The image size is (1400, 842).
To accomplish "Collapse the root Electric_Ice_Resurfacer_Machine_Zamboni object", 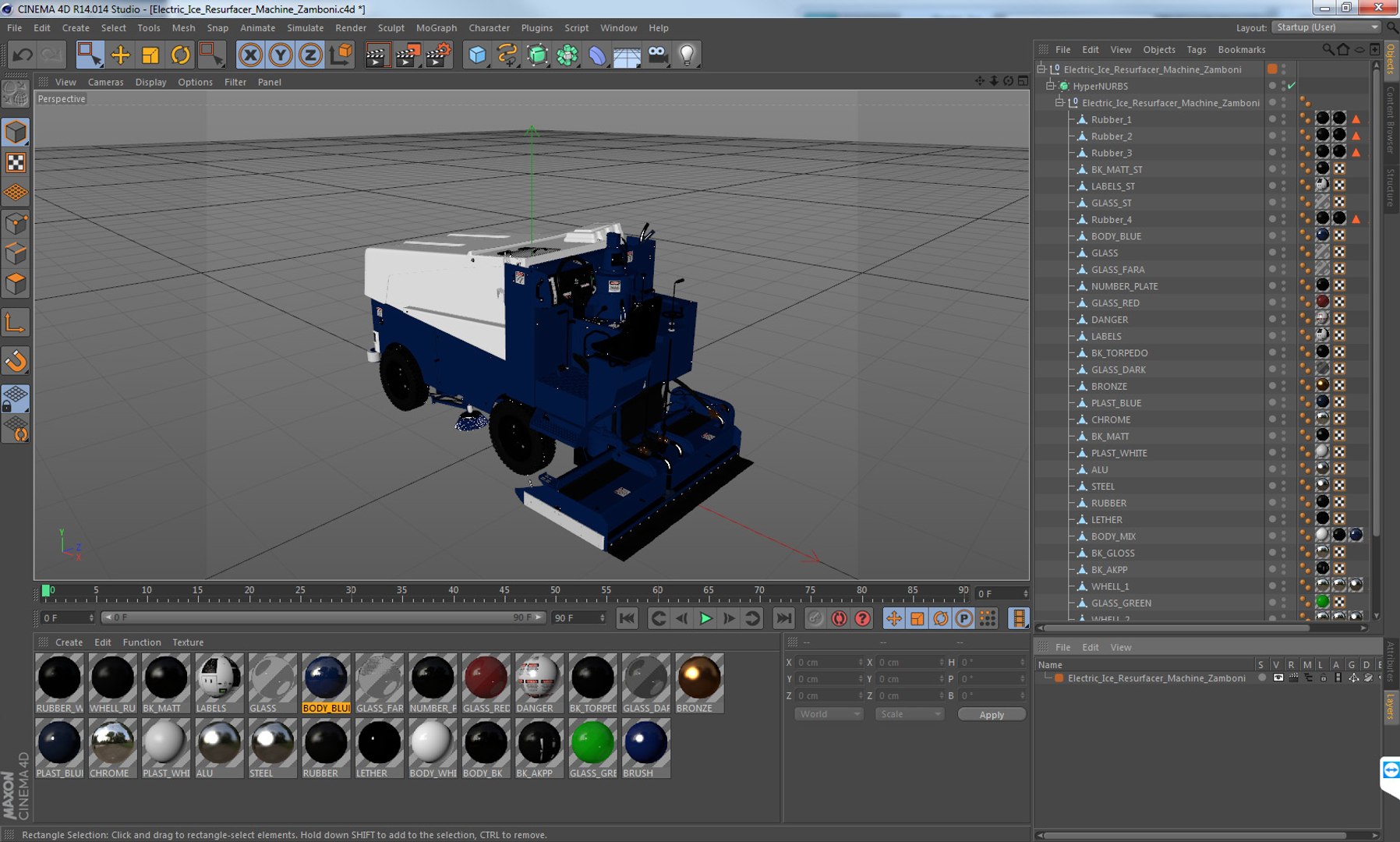I will (x=1041, y=69).
